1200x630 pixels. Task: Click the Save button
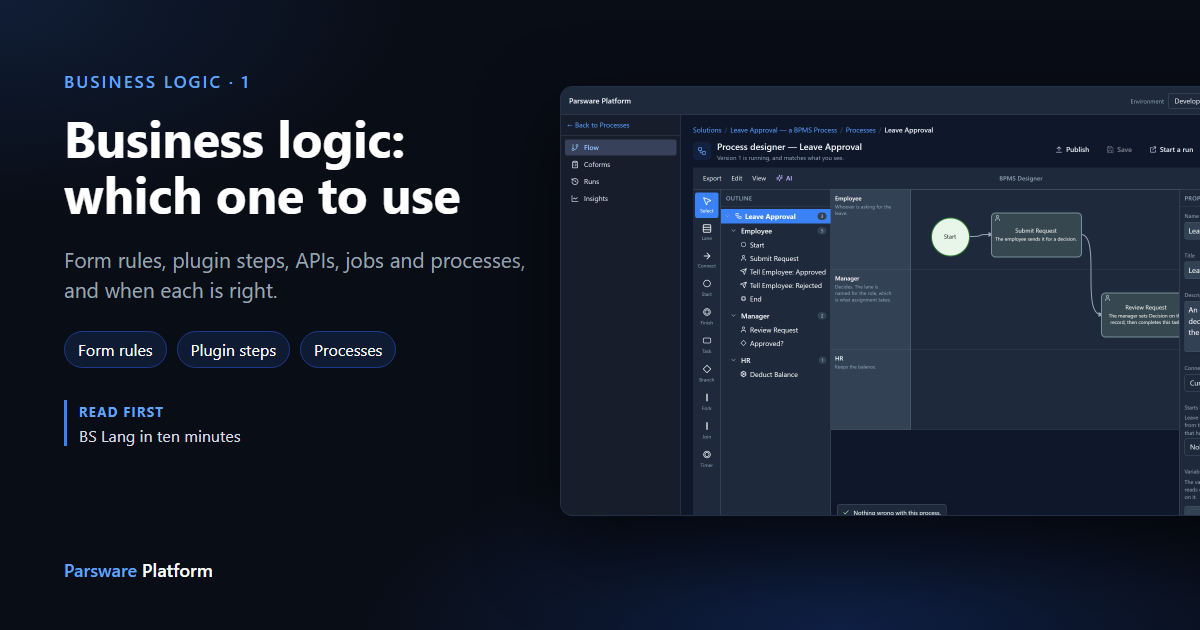1120,150
